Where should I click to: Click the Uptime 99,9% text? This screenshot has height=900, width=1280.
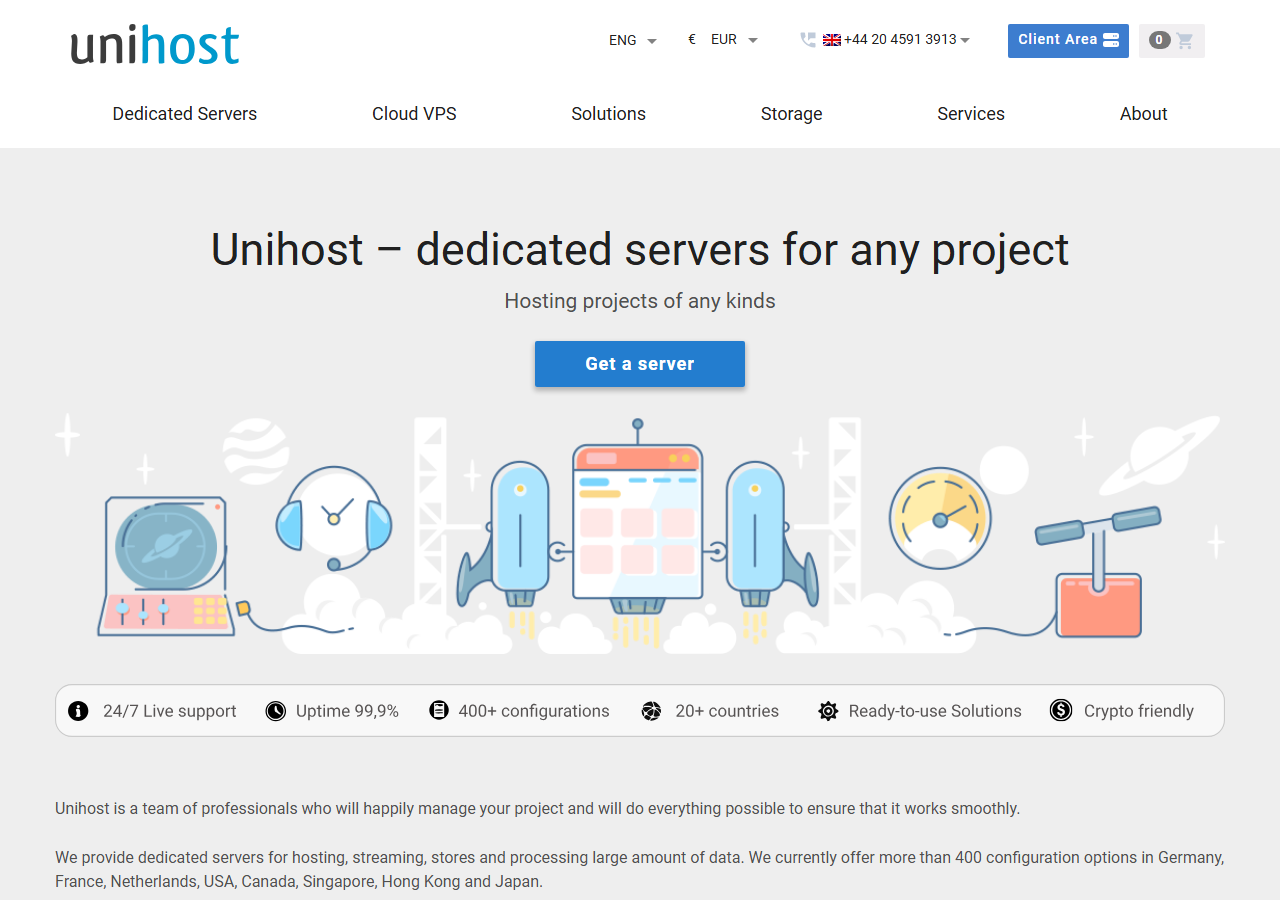coord(347,711)
